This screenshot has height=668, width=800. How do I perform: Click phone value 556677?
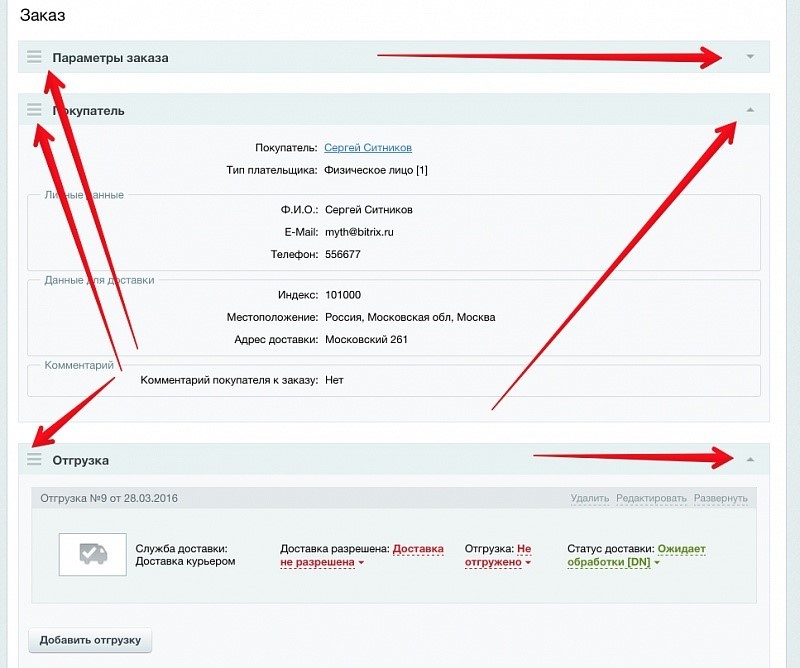click(x=343, y=254)
